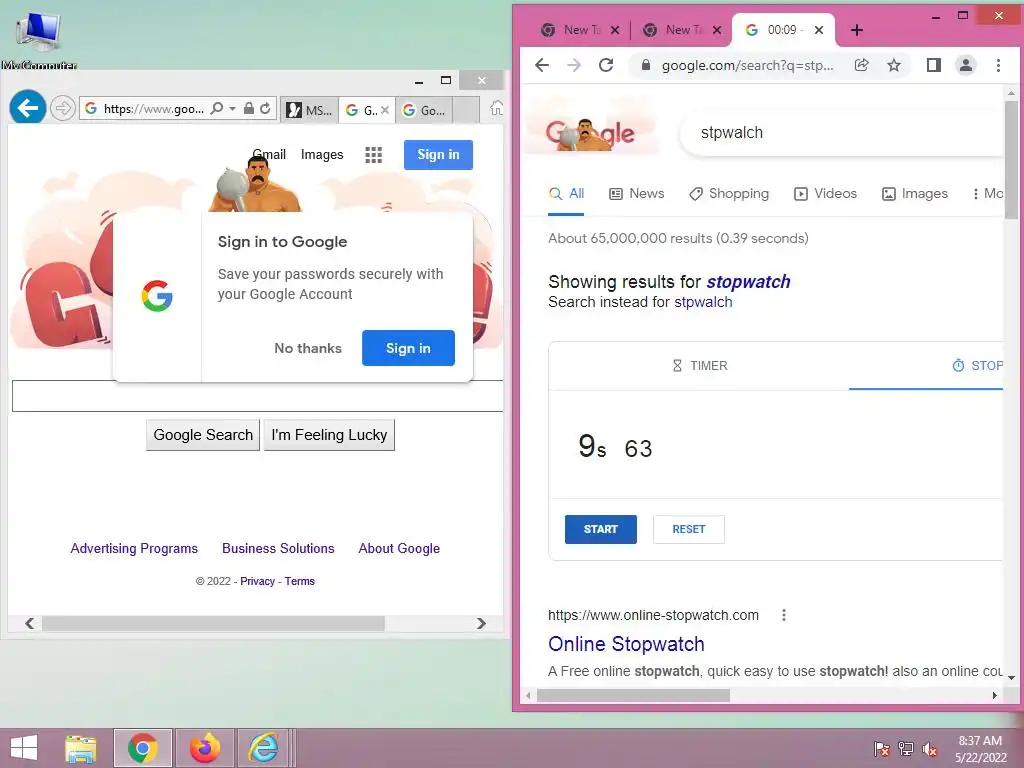
Task: Refresh the Internet Explorer page
Action: [x=265, y=108]
